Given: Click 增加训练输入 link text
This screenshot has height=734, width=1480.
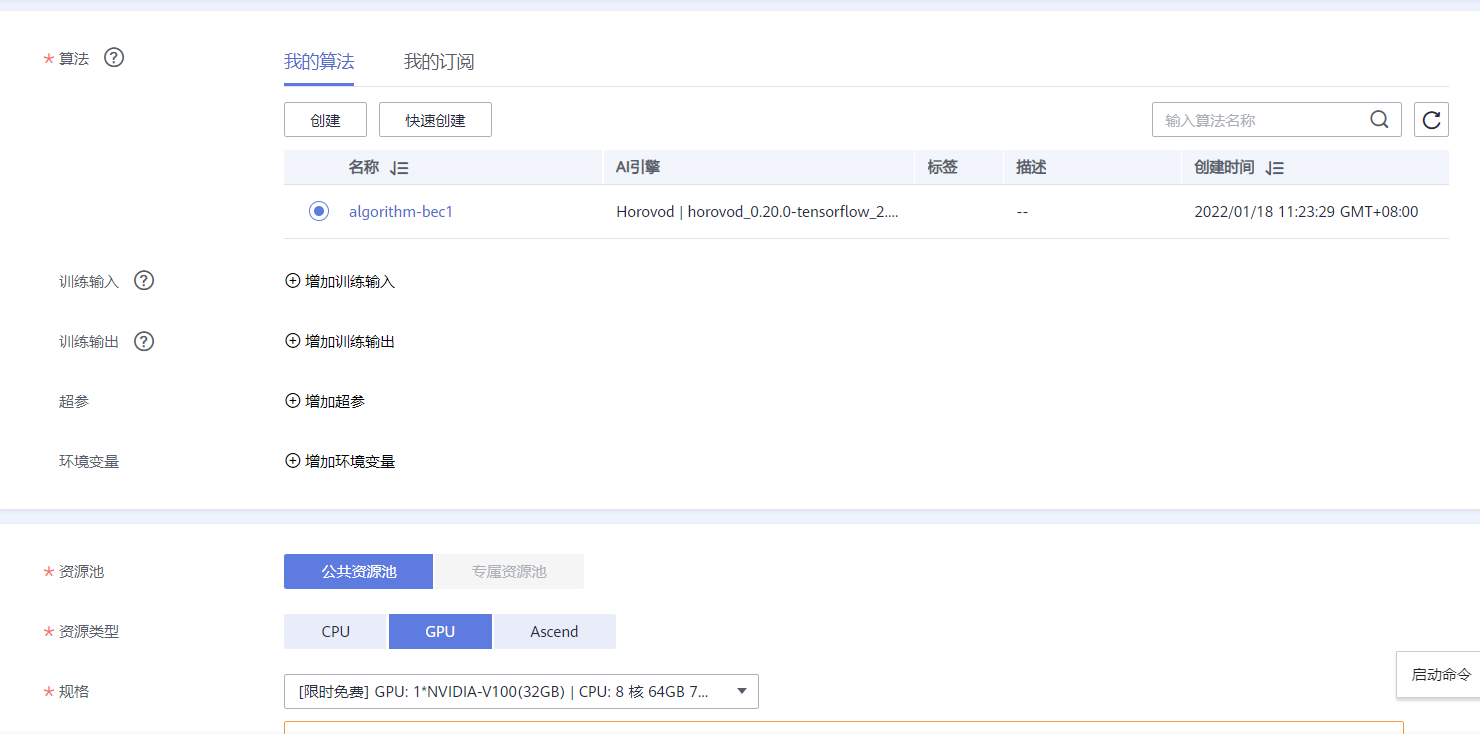Looking at the screenshot, I should click(350, 282).
